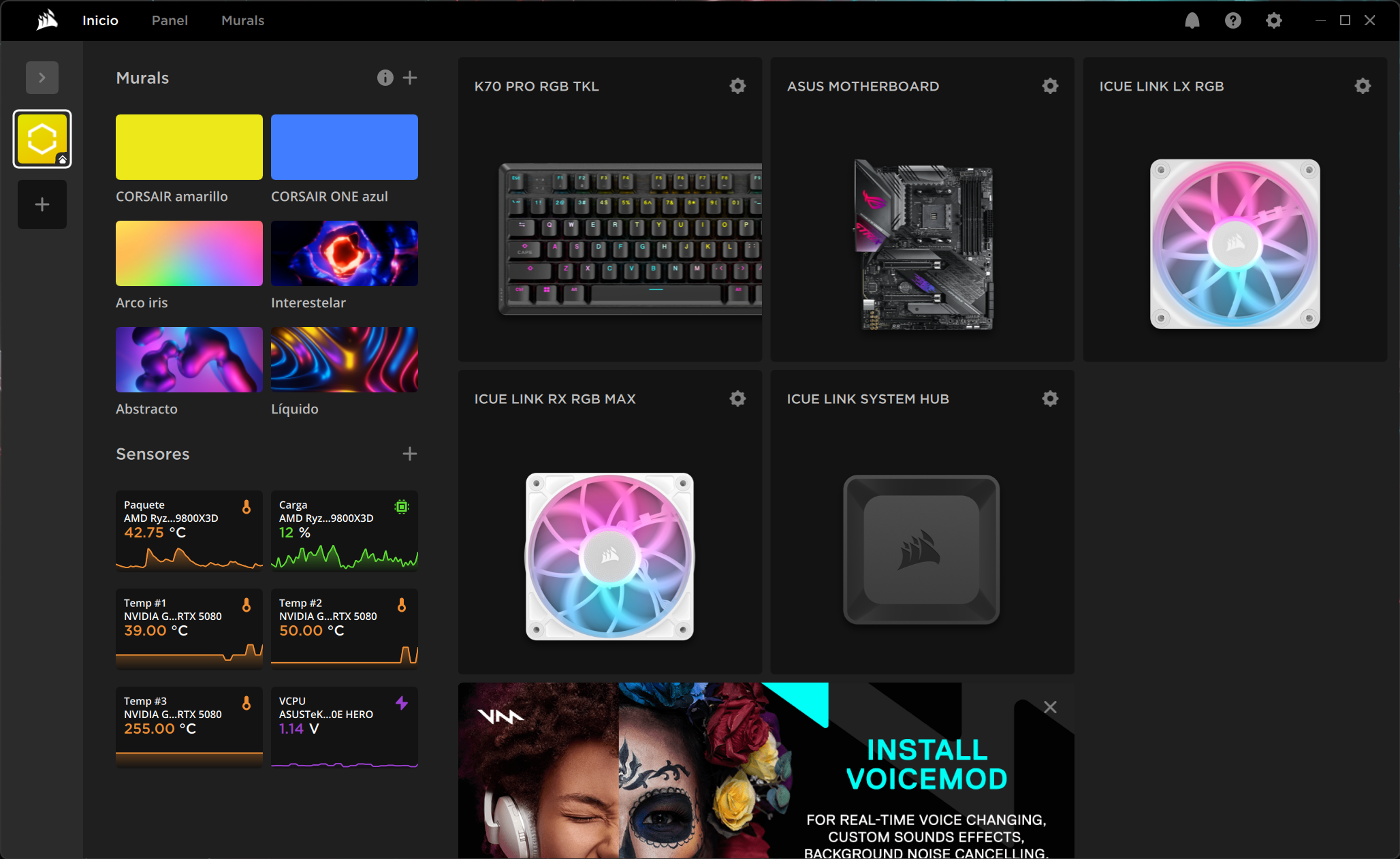This screenshot has width=1400, height=859.
Task: Open ICUE LINK SYSTEM HUB settings gear
Action: [1050, 399]
